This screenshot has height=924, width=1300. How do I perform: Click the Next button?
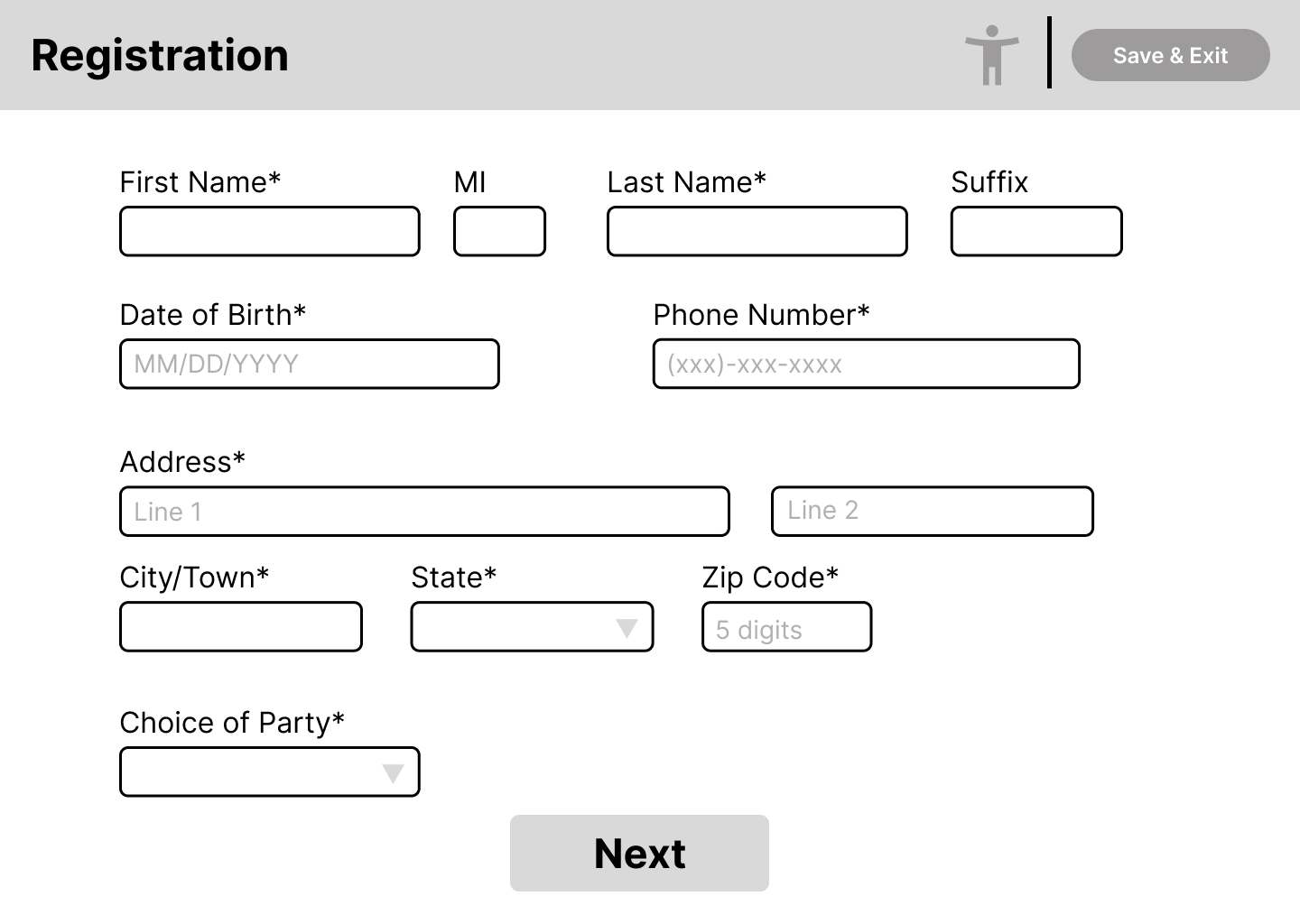pos(639,854)
